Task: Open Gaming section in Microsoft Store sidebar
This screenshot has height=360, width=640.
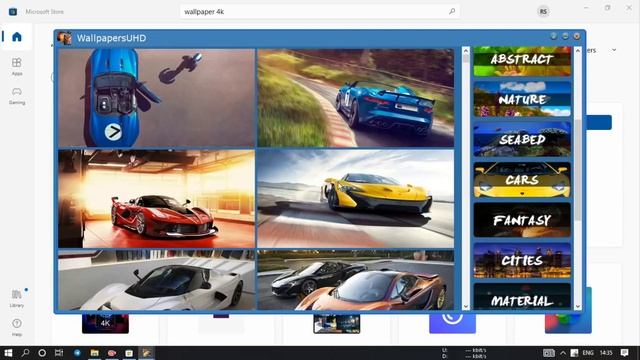Action: click(17, 96)
